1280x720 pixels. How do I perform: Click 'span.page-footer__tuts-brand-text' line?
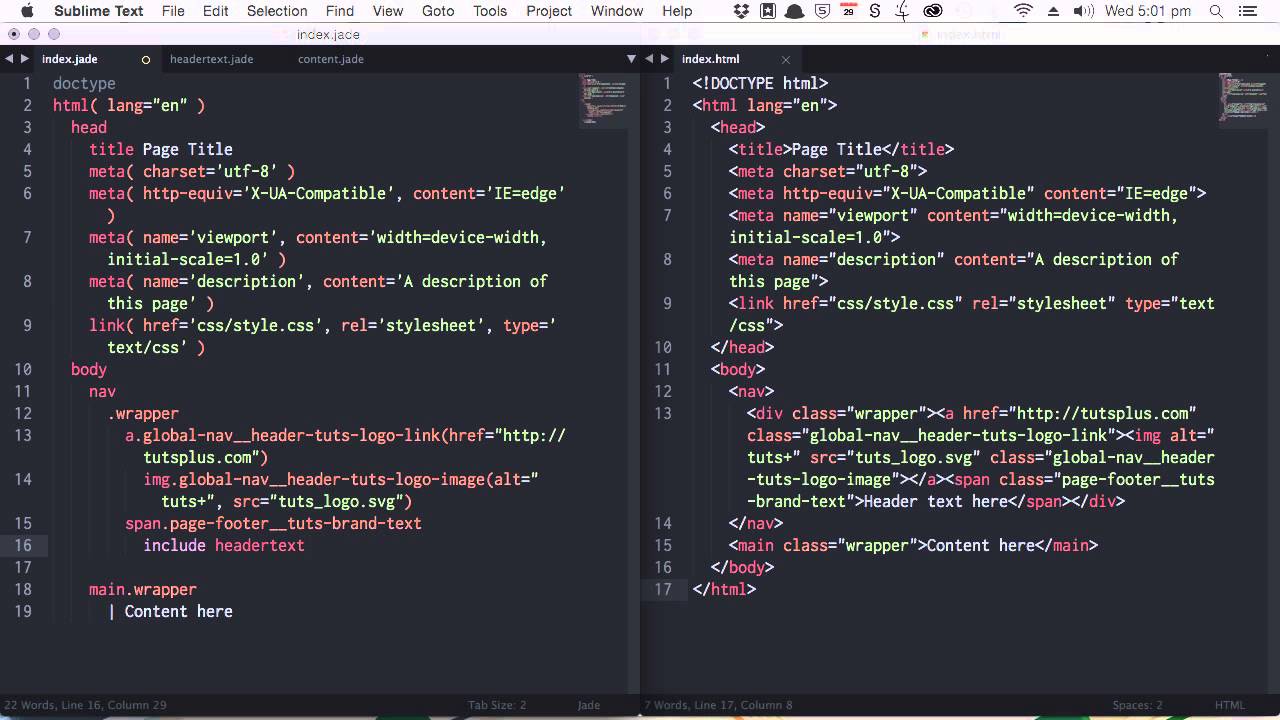[x=273, y=523]
